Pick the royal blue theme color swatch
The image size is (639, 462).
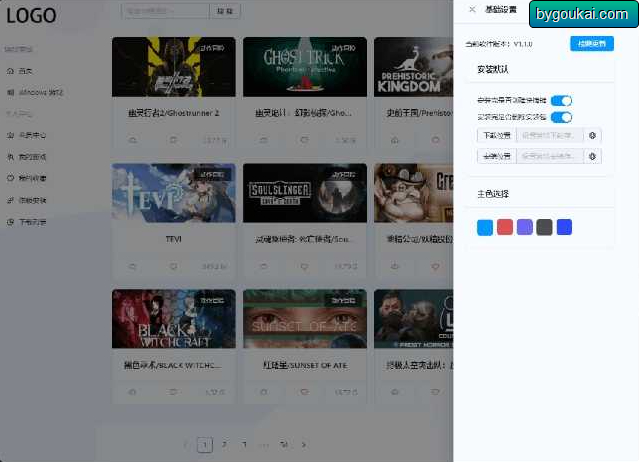point(564,227)
